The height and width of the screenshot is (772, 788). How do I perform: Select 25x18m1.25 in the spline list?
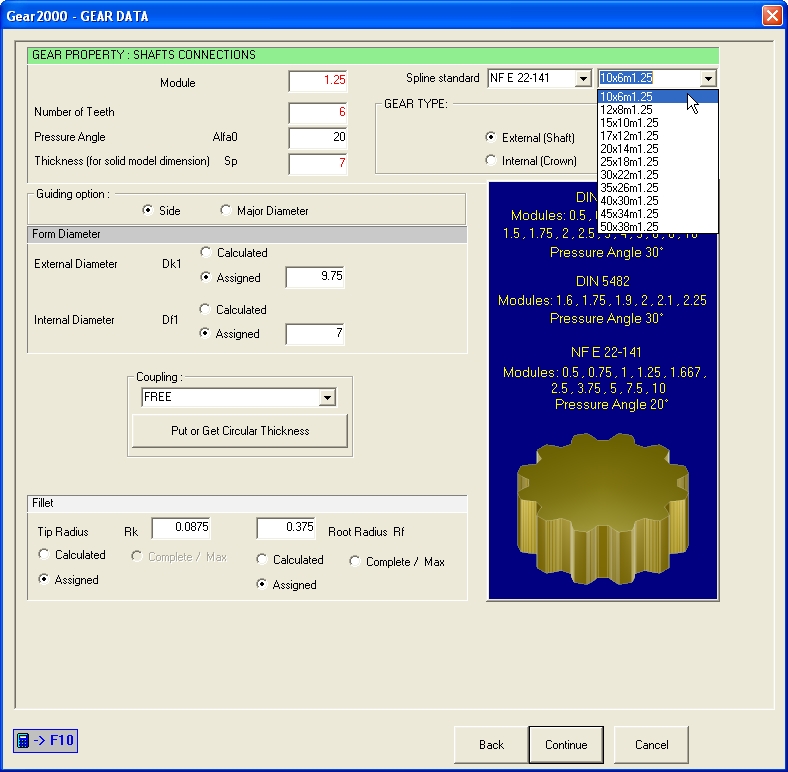click(658, 162)
